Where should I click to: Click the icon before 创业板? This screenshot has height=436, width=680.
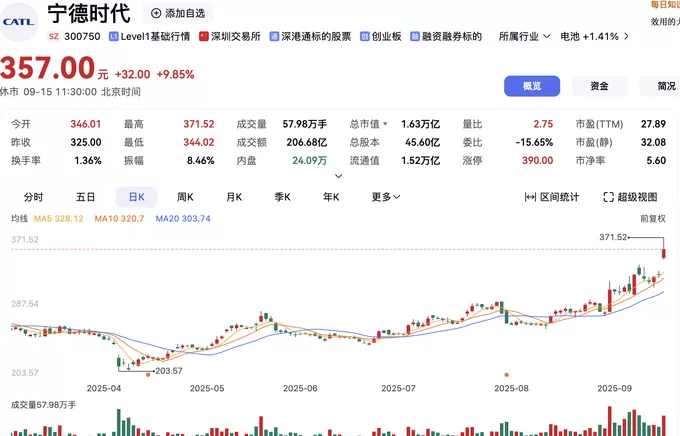pos(365,36)
